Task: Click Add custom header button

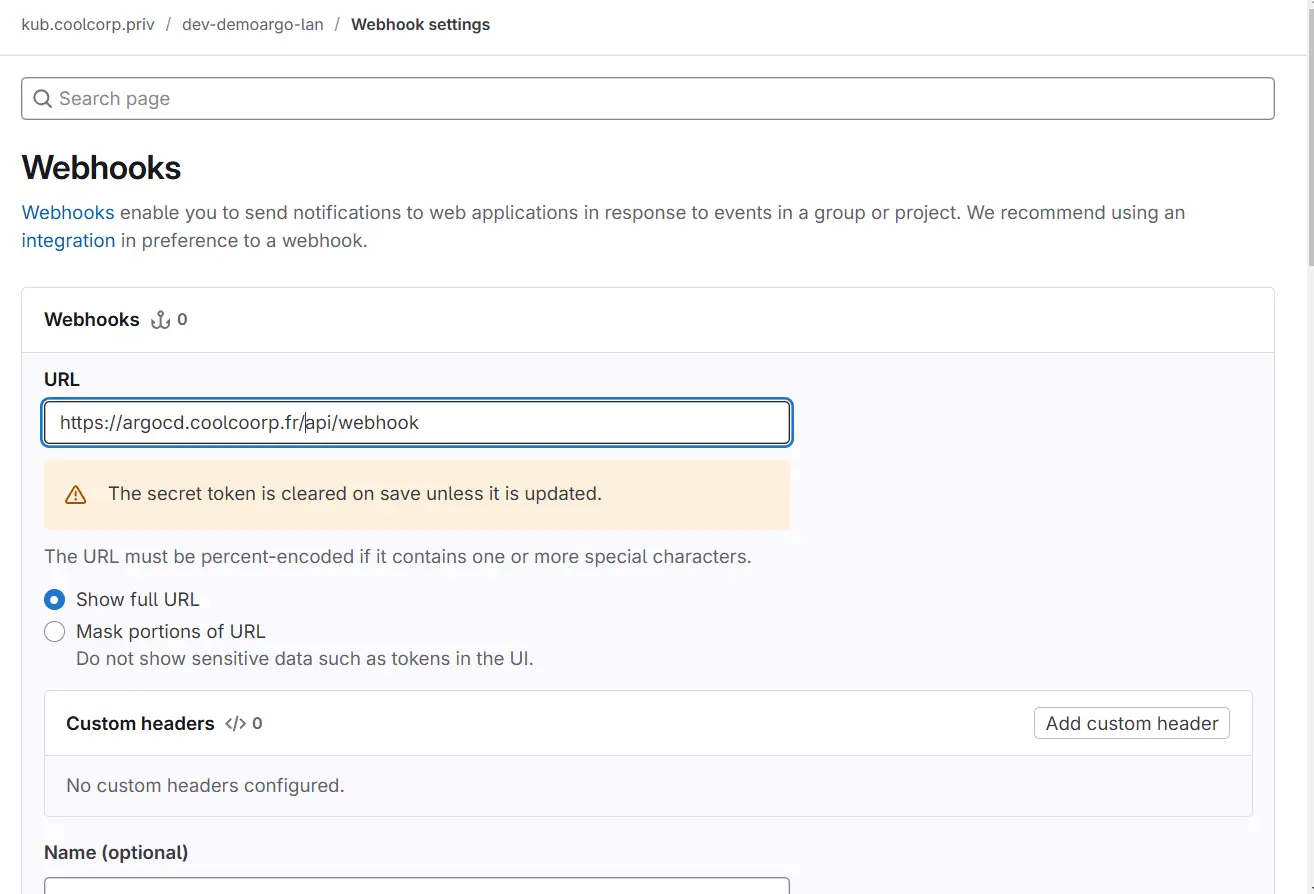Action: (x=1132, y=723)
